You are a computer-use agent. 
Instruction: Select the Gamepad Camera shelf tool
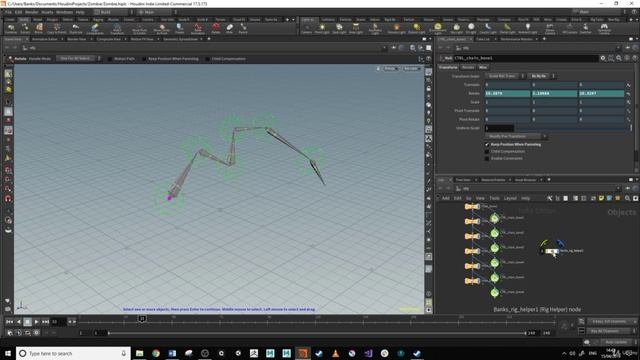pos(604,29)
